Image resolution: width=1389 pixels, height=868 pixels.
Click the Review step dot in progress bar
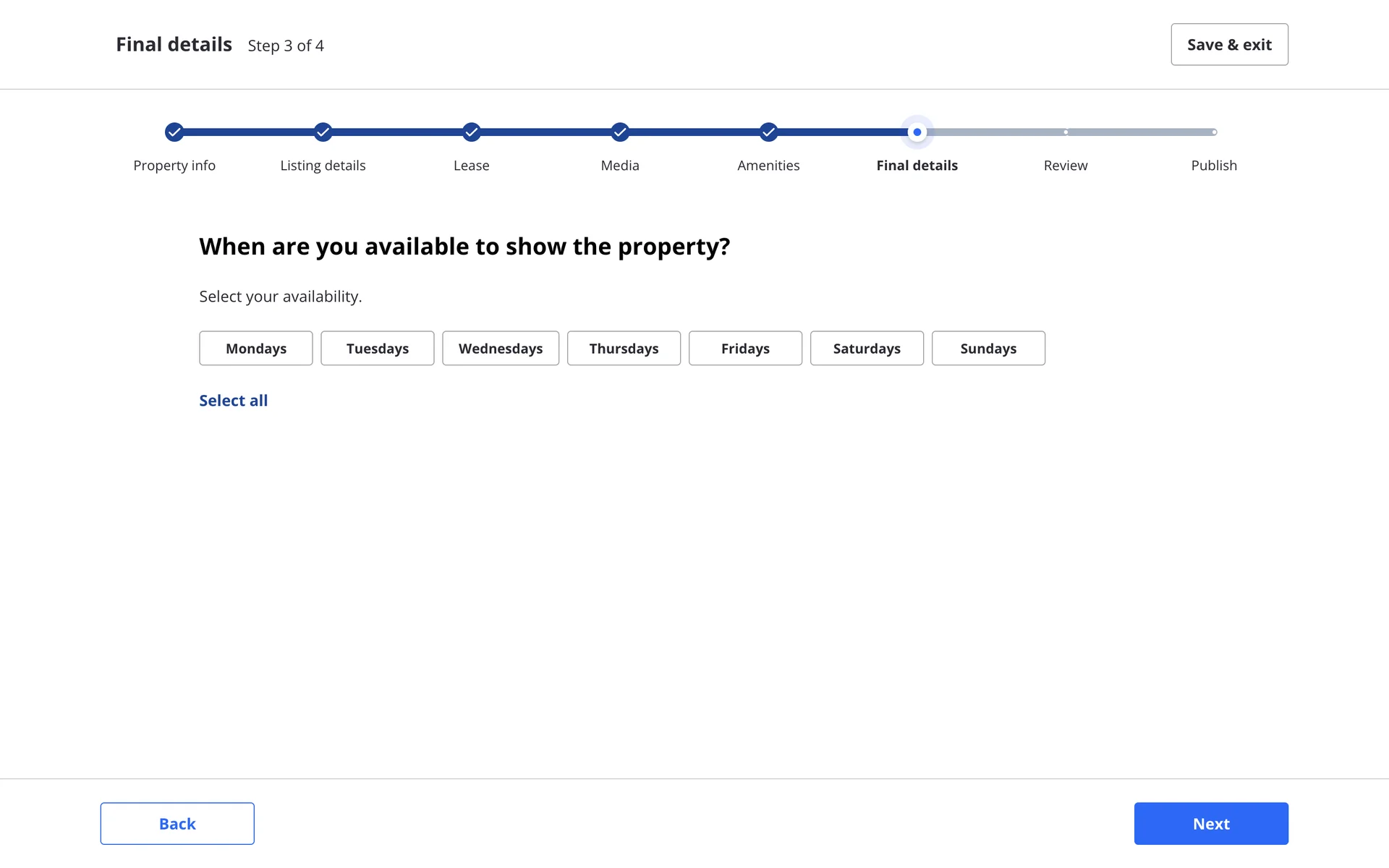(1066, 132)
